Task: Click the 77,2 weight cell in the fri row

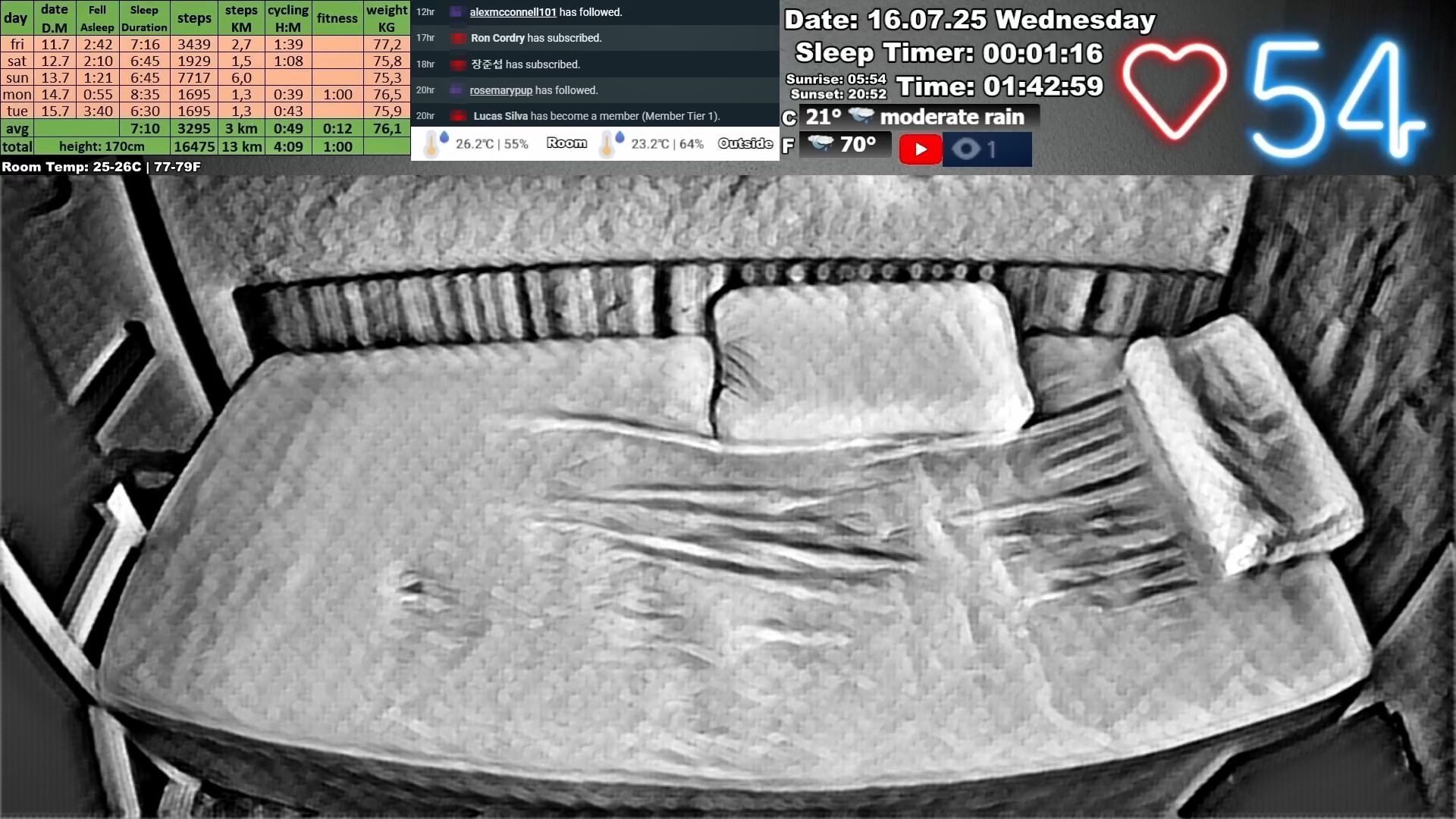Action: [387, 45]
